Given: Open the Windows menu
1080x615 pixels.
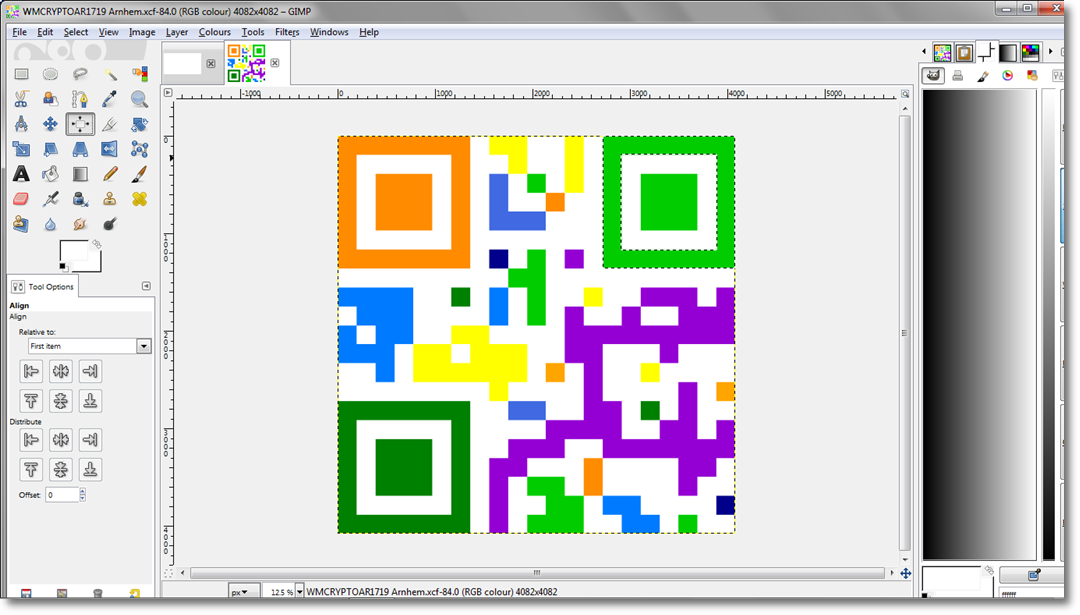Looking at the screenshot, I should (x=329, y=32).
